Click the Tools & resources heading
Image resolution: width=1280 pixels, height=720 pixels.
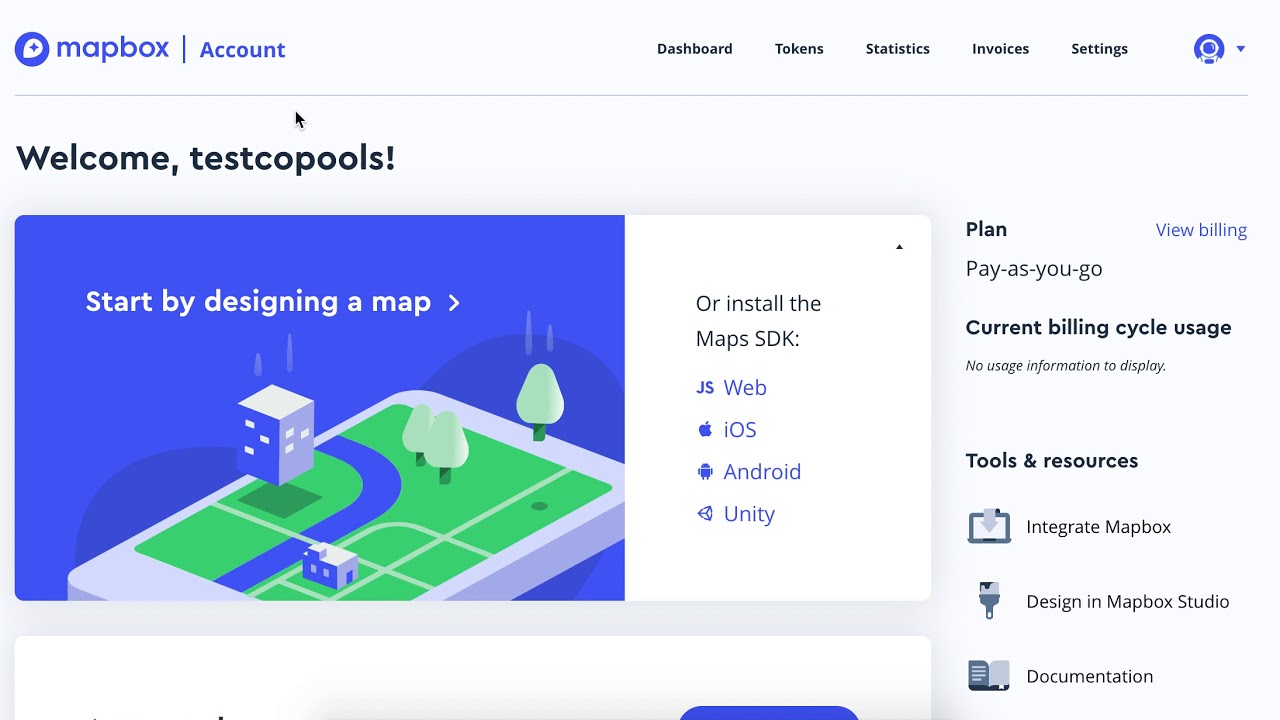click(1052, 461)
